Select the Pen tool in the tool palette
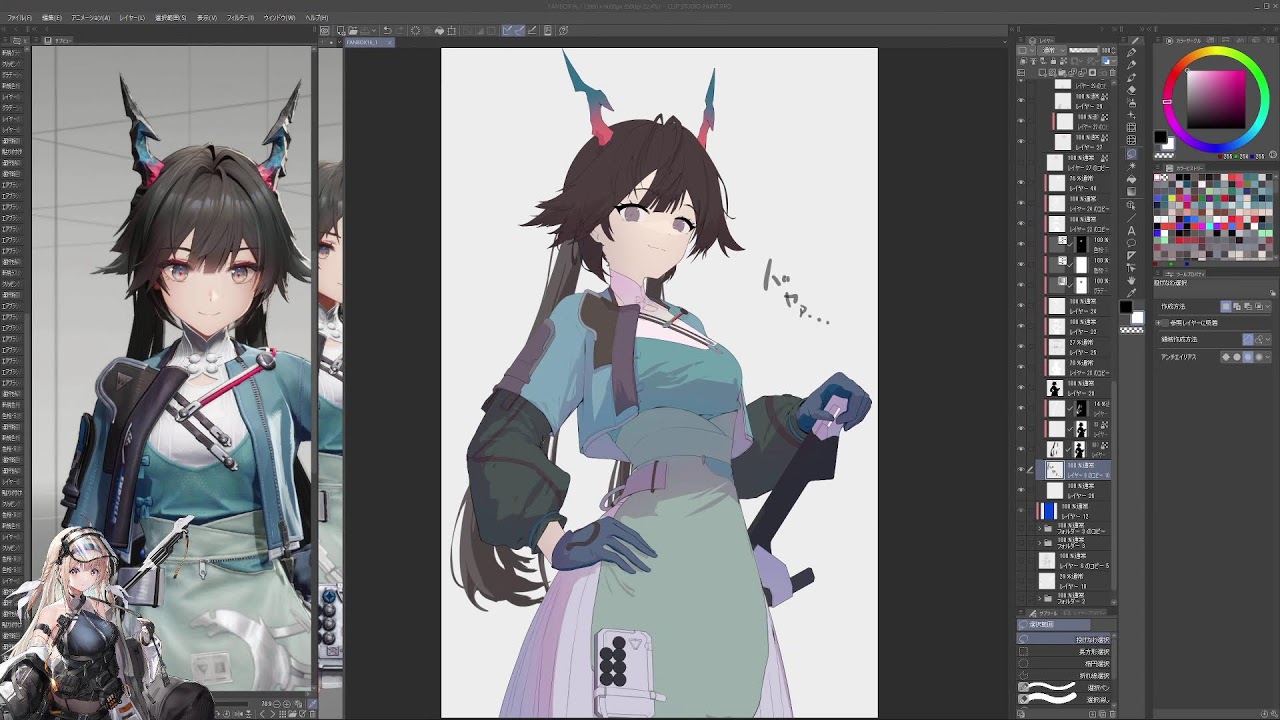 pos(1131,52)
